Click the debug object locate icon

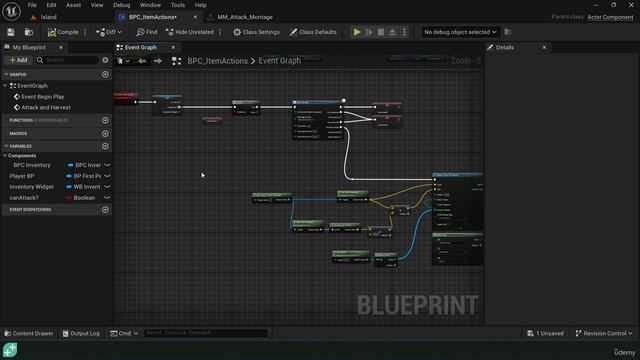pyautogui.click(x=508, y=32)
